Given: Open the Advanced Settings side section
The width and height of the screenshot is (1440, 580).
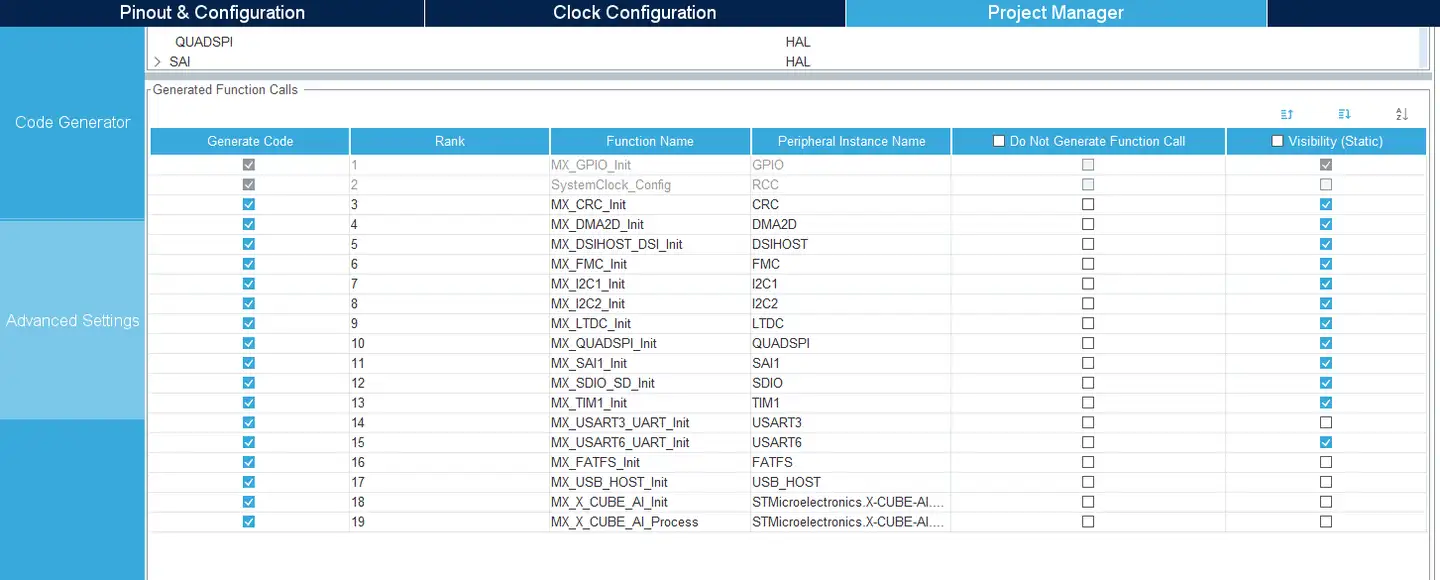Looking at the screenshot, I should pyautogui.click(x=72, y=321).
